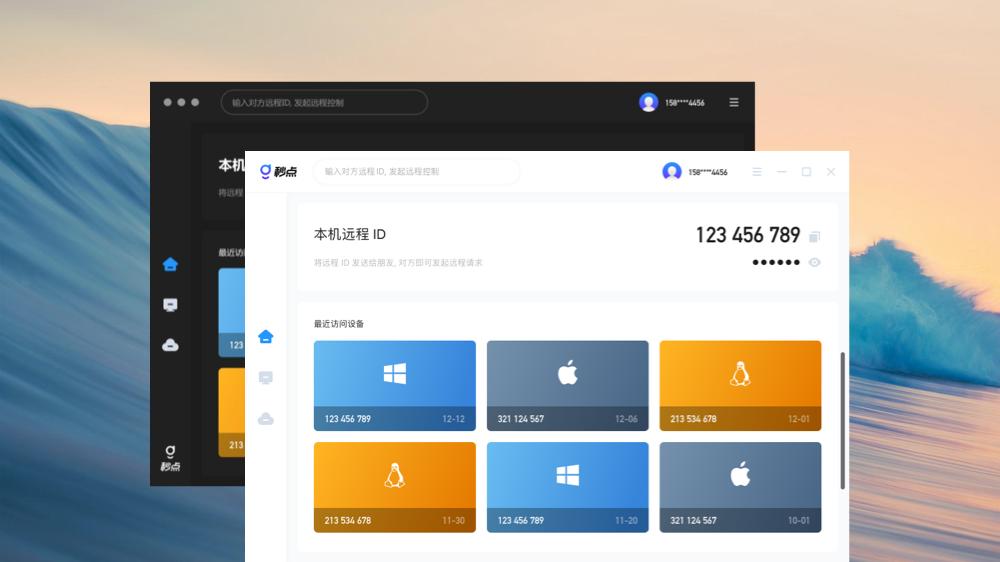
Task: Click the 秒点 logo in the light window header
Action: point(278,172)
